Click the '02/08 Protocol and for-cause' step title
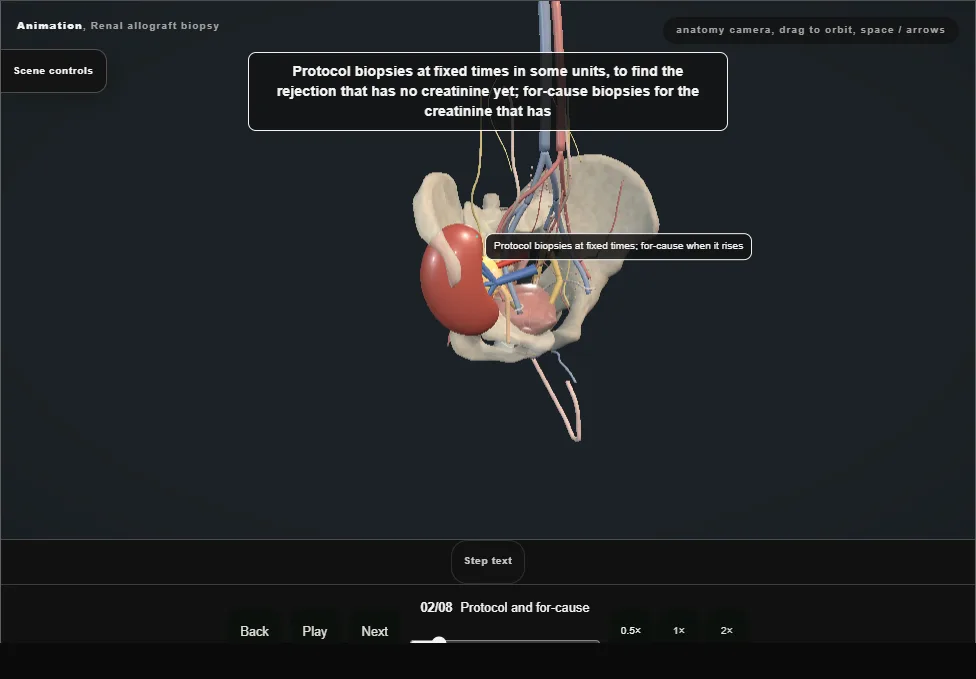Screen dimensions: 976x679 [505, 607]
